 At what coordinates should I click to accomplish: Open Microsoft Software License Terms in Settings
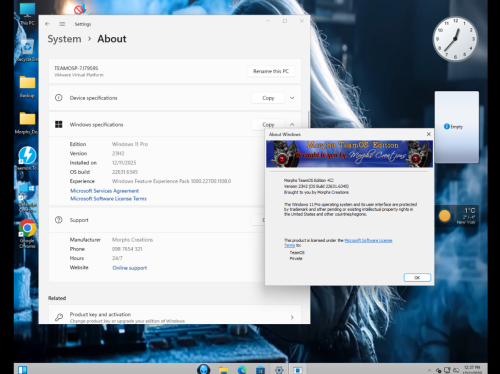click(108, 198)
